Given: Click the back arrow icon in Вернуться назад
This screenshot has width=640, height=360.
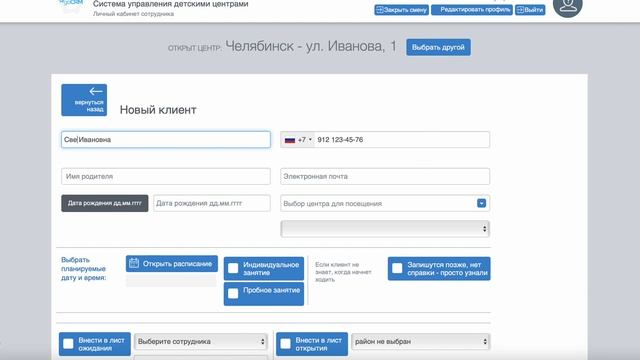Looking at the screenshot, I should coord(96,91).
